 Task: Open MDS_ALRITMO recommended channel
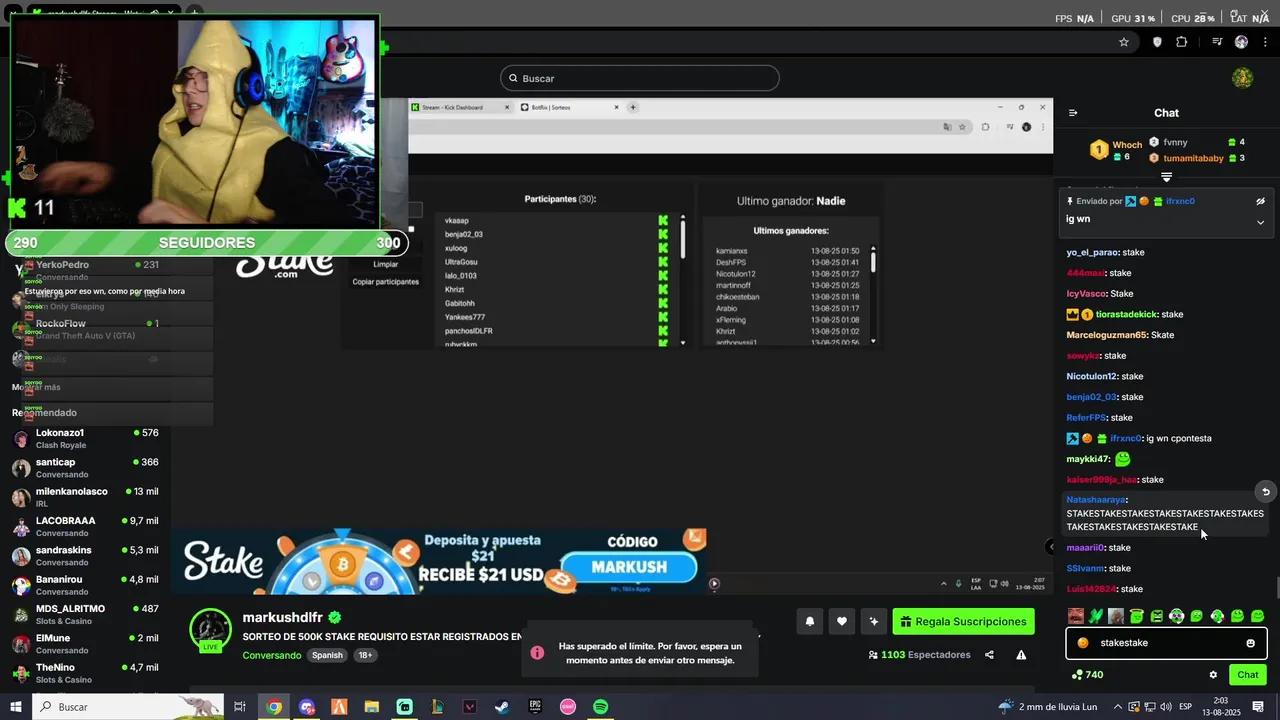85,614
